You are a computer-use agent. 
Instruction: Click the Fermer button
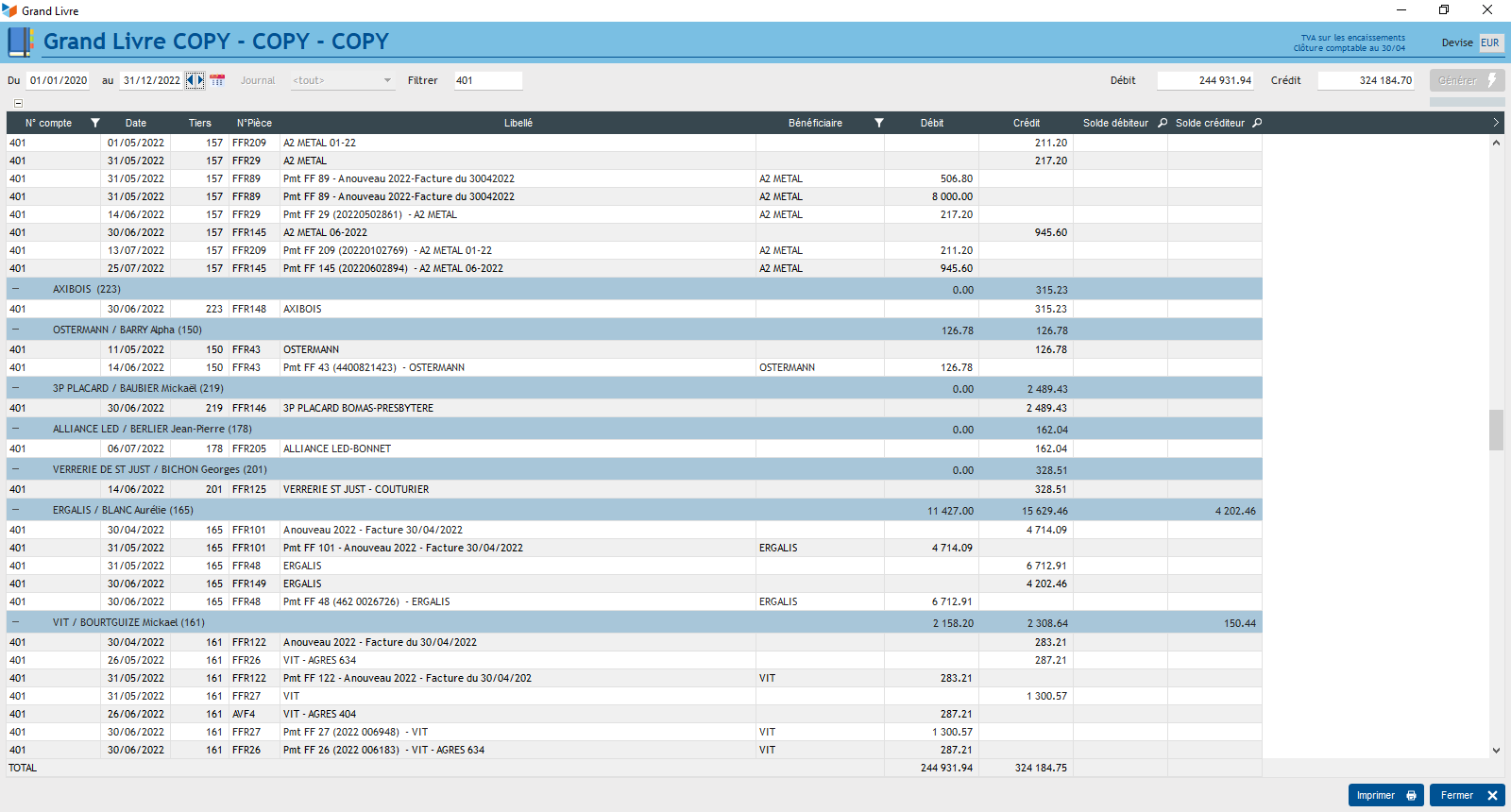(x=1467, y=795)
